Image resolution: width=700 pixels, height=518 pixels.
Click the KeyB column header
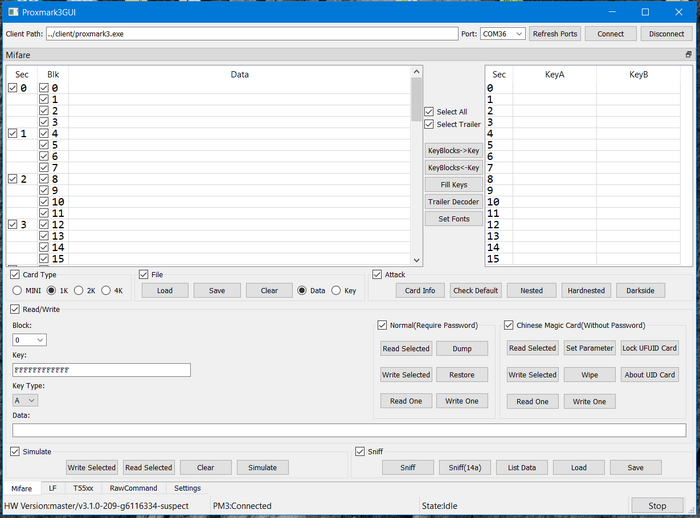(x=638, y=75)
